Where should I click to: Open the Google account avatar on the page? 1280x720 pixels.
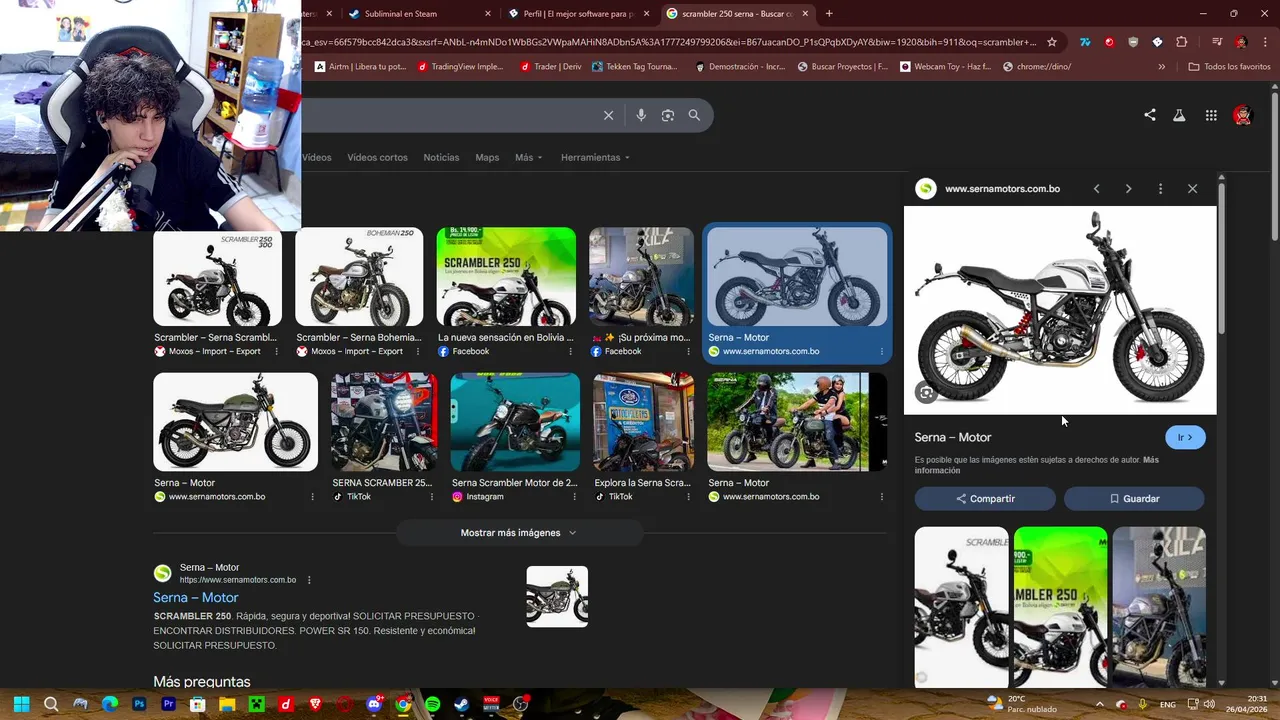1242,115
